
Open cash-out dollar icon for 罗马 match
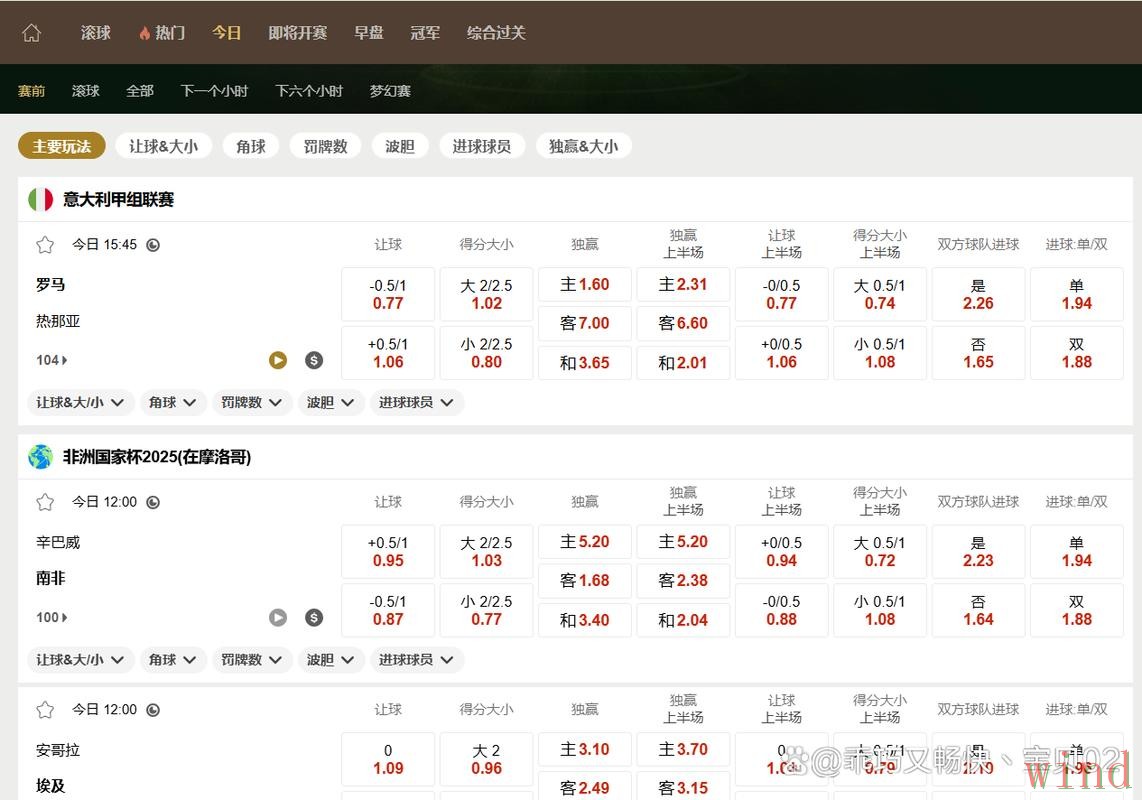[314, 360]
